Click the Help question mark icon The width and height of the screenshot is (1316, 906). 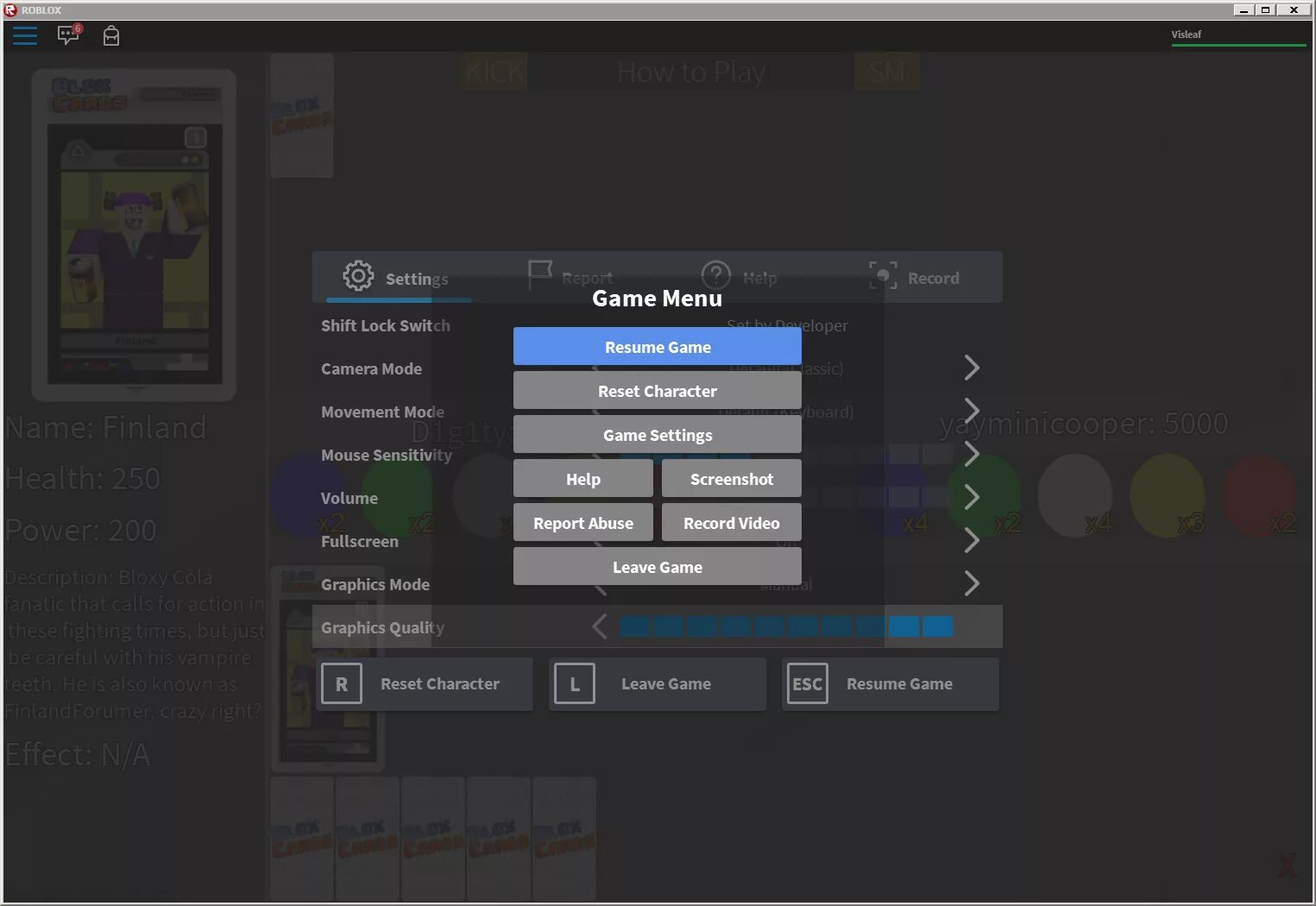(x=715, y=275)
